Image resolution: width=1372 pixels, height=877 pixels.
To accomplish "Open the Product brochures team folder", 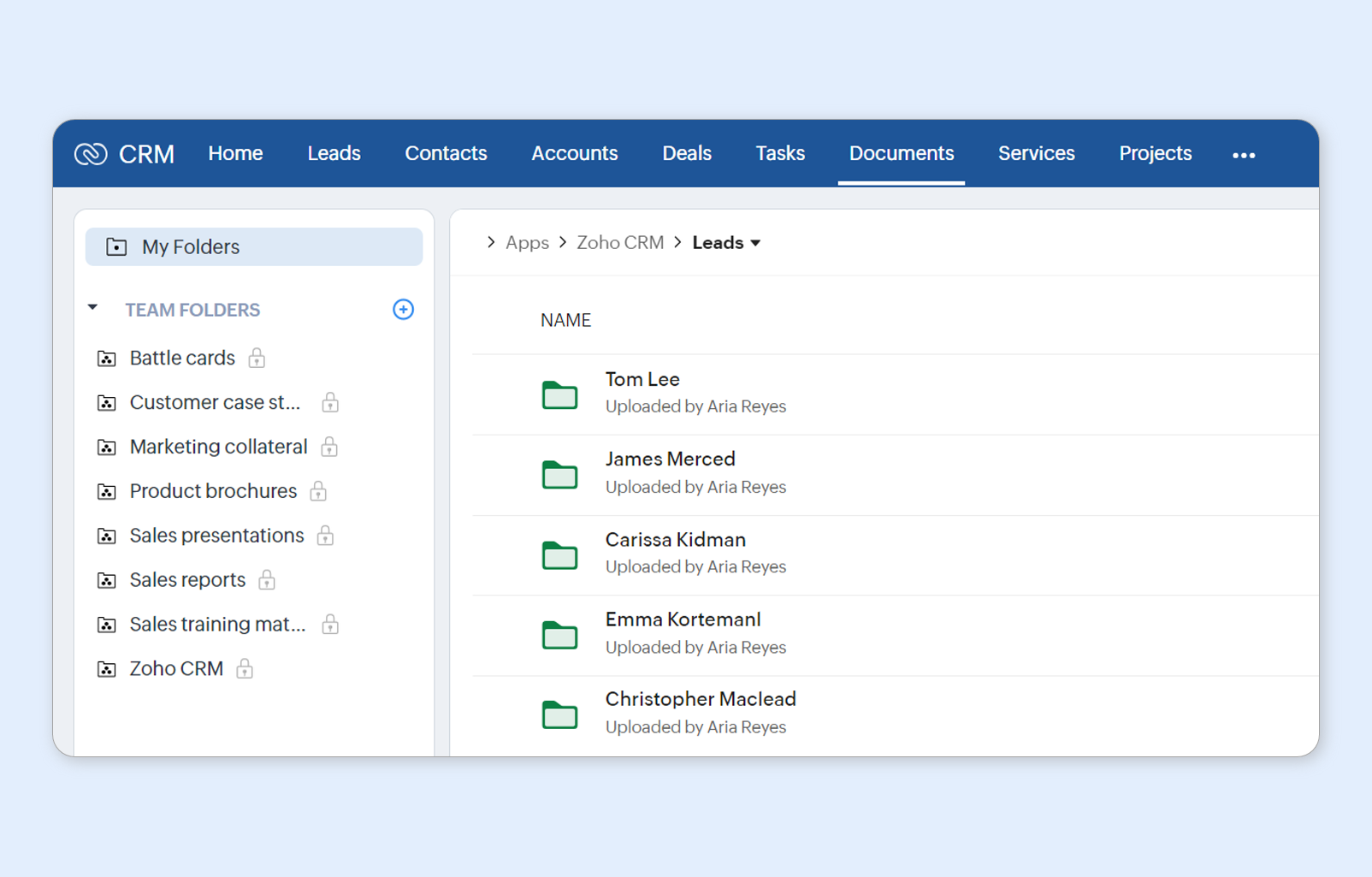I will 213,491.
